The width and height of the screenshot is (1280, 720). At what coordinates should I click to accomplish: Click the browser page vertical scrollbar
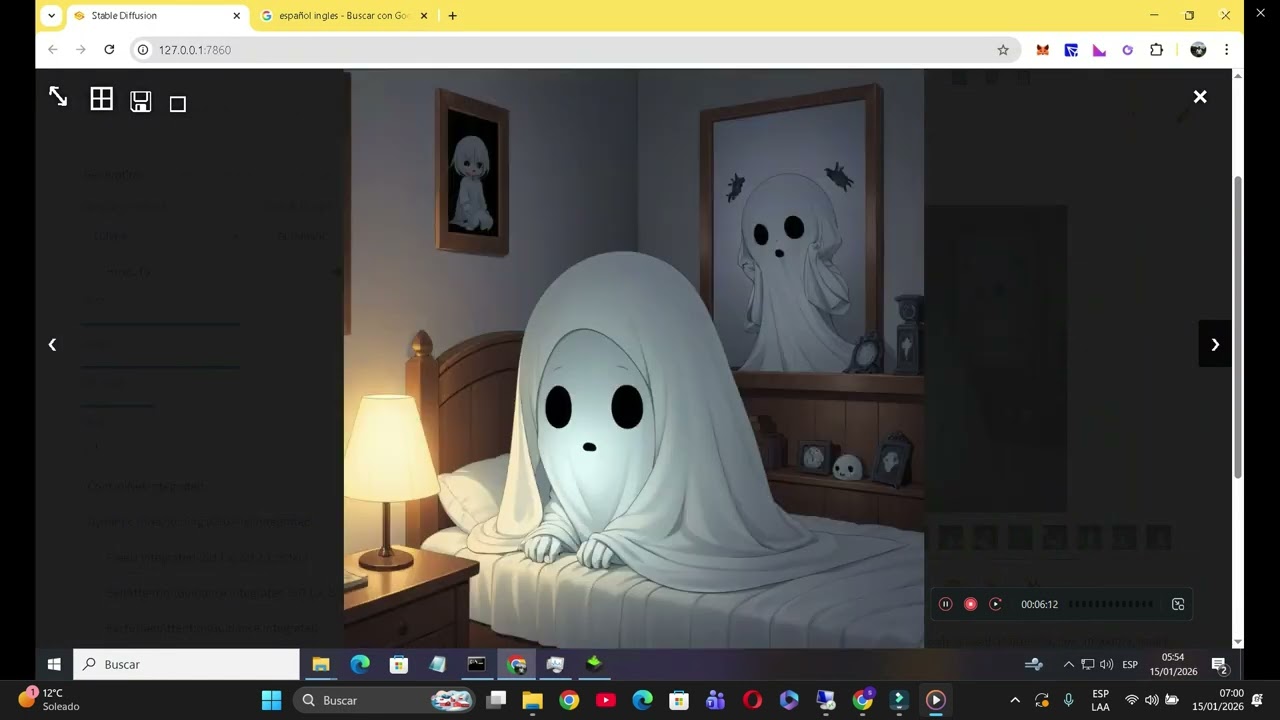click(x=1238, y=327)
